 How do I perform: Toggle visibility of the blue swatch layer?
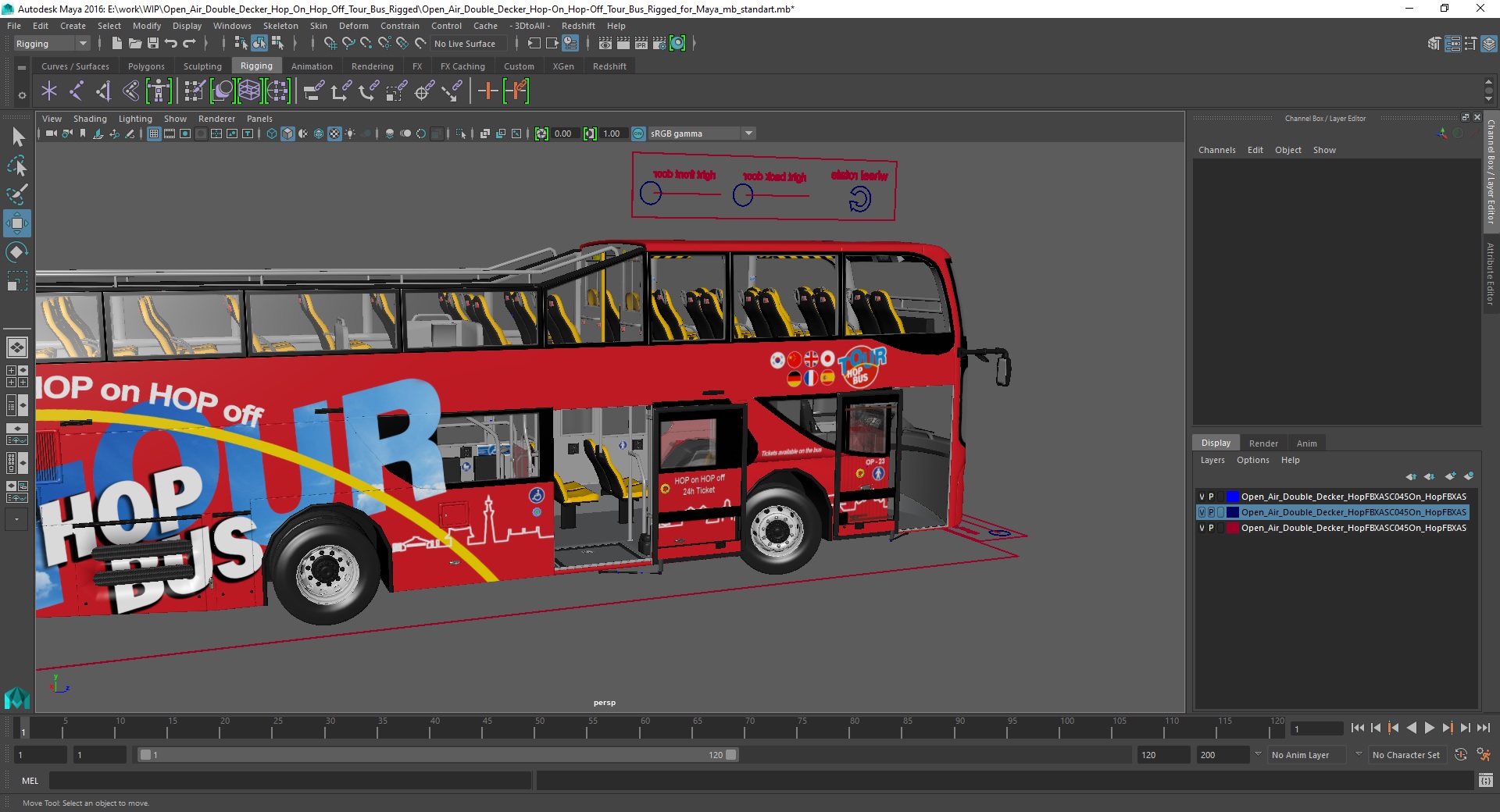pyautogui.click(x=1202, y=497)
